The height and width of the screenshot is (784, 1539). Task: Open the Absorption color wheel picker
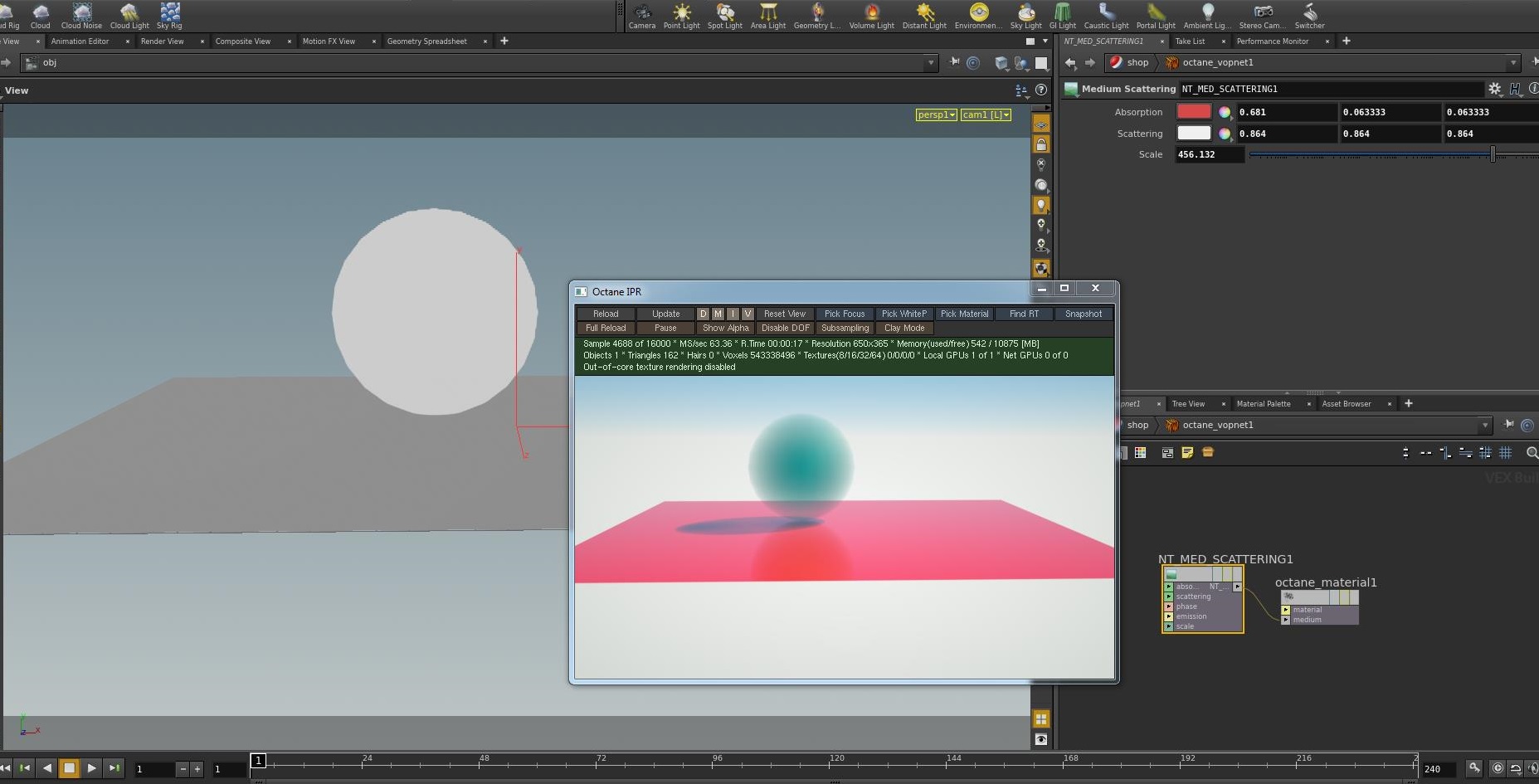point(1224,112)
